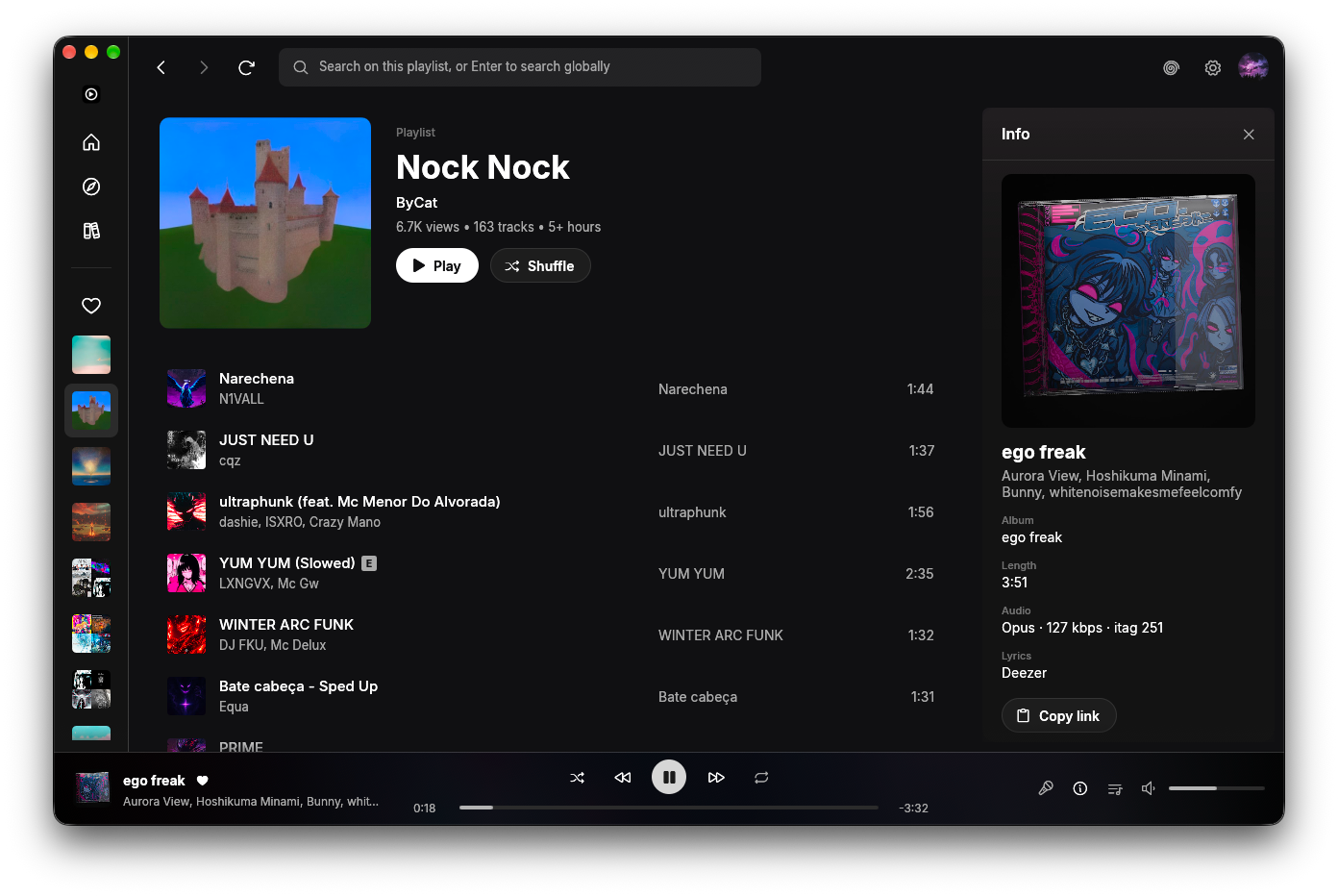
Task: Adjust the volume slider
Action: tap(1217, 788)
